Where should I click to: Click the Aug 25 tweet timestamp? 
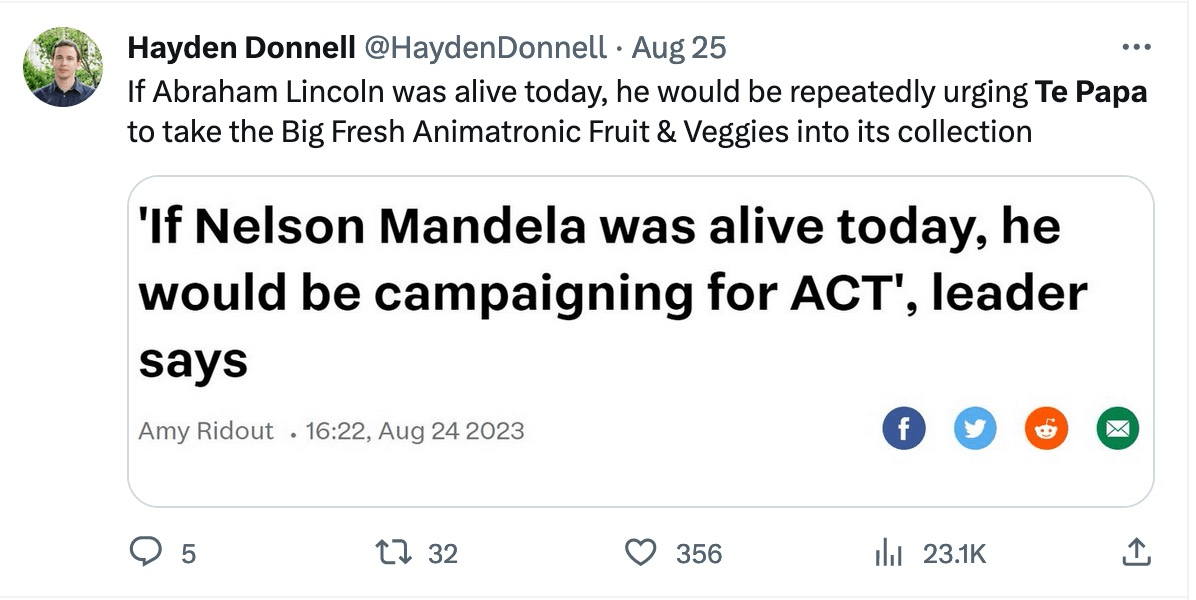click(x=680, y=47)
